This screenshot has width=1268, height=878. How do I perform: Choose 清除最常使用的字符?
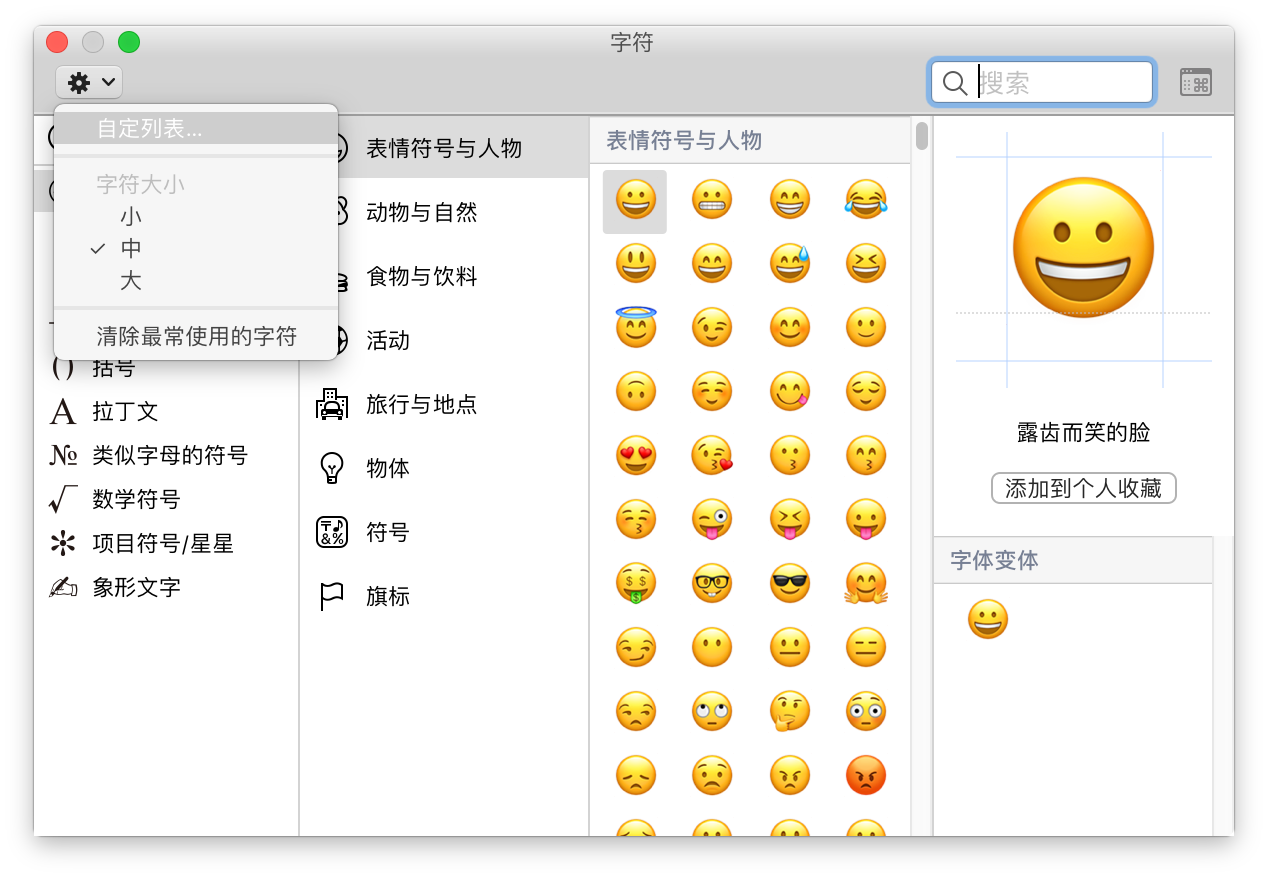click(196, 336)
